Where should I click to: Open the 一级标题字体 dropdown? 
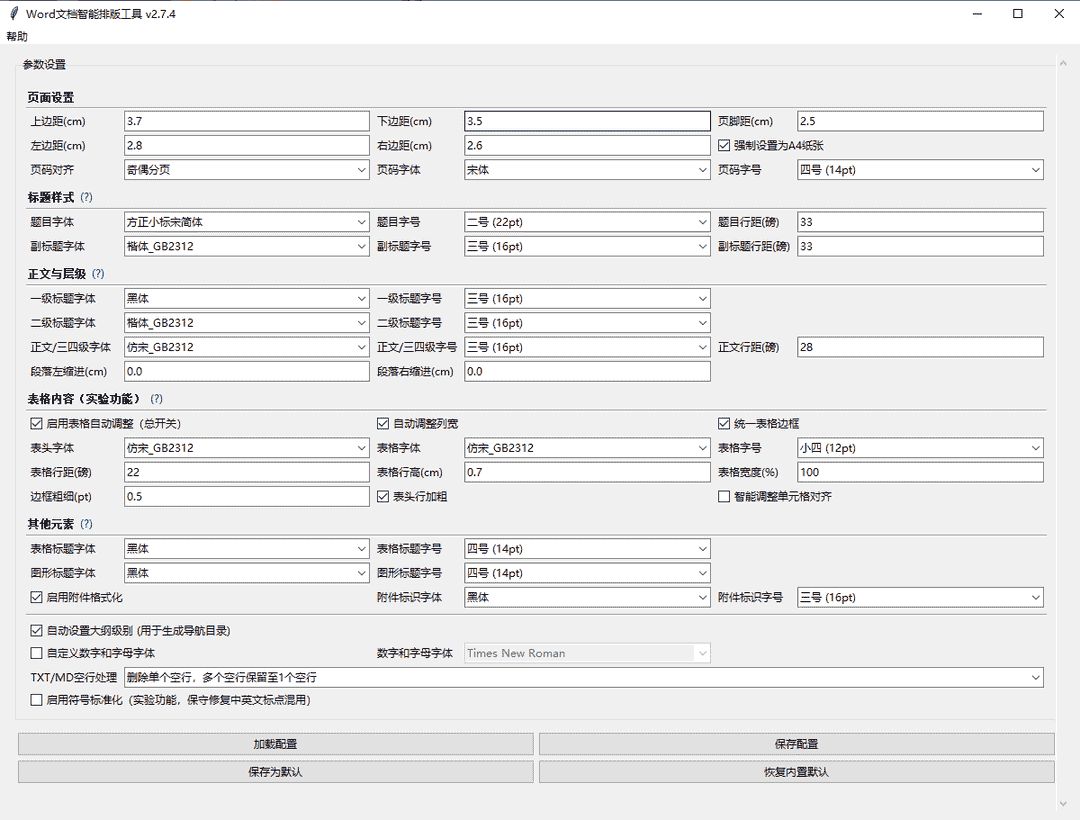click(247, 298)
